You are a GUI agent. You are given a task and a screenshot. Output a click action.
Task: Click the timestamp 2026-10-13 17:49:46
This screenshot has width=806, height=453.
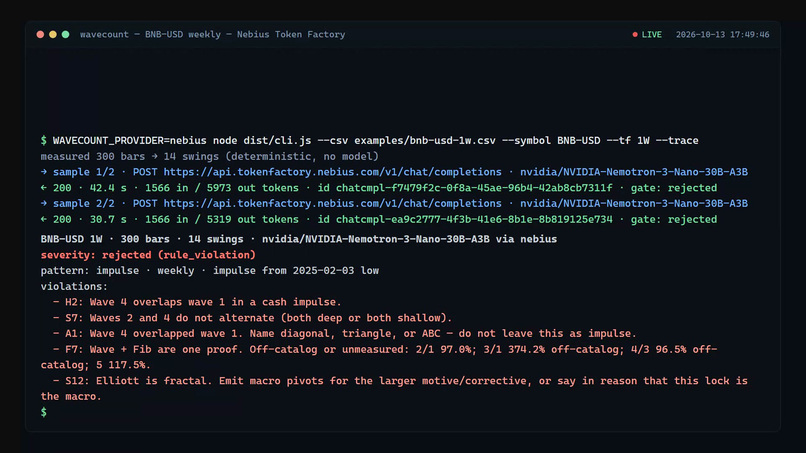coord(722,34)
